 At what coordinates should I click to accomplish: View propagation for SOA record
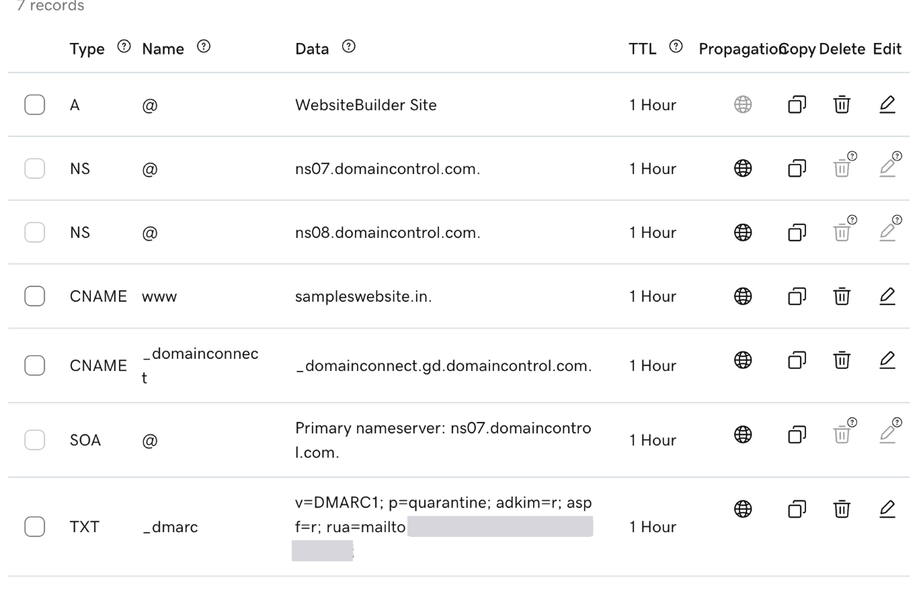743,434
